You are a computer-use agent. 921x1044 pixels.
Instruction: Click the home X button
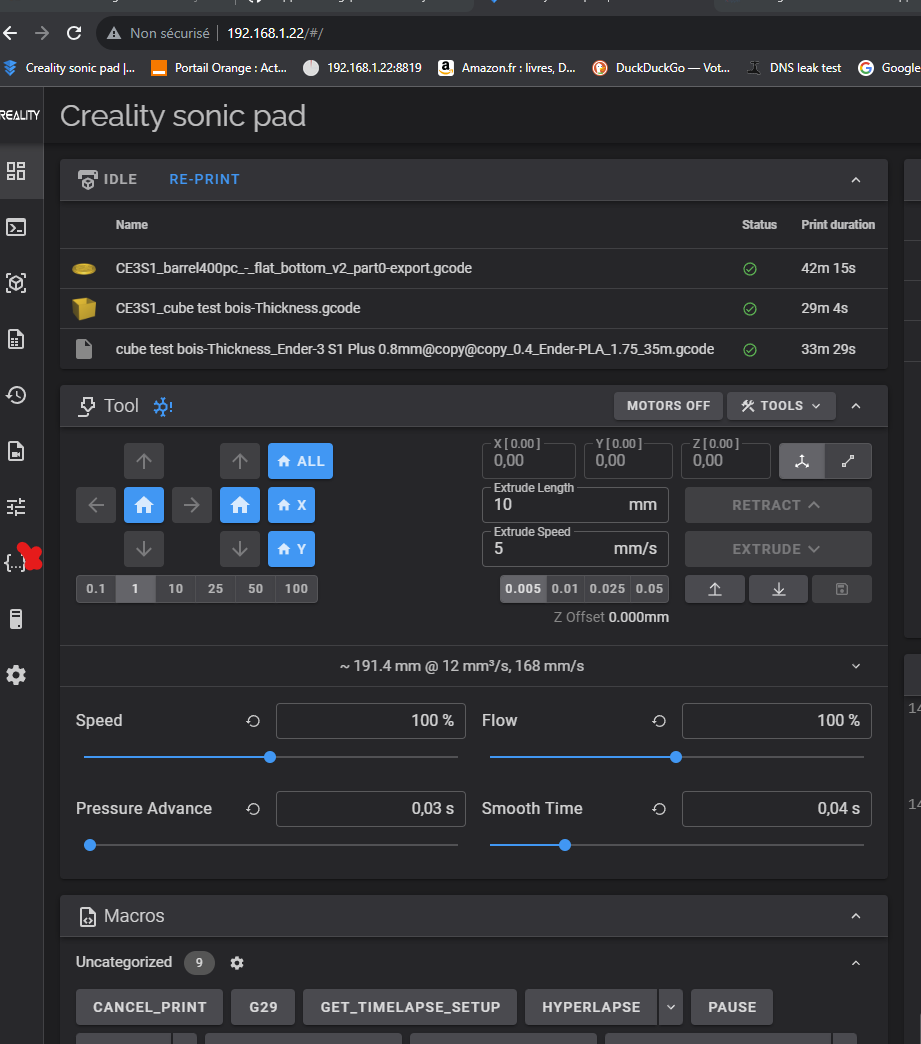[x=292, y=505]
